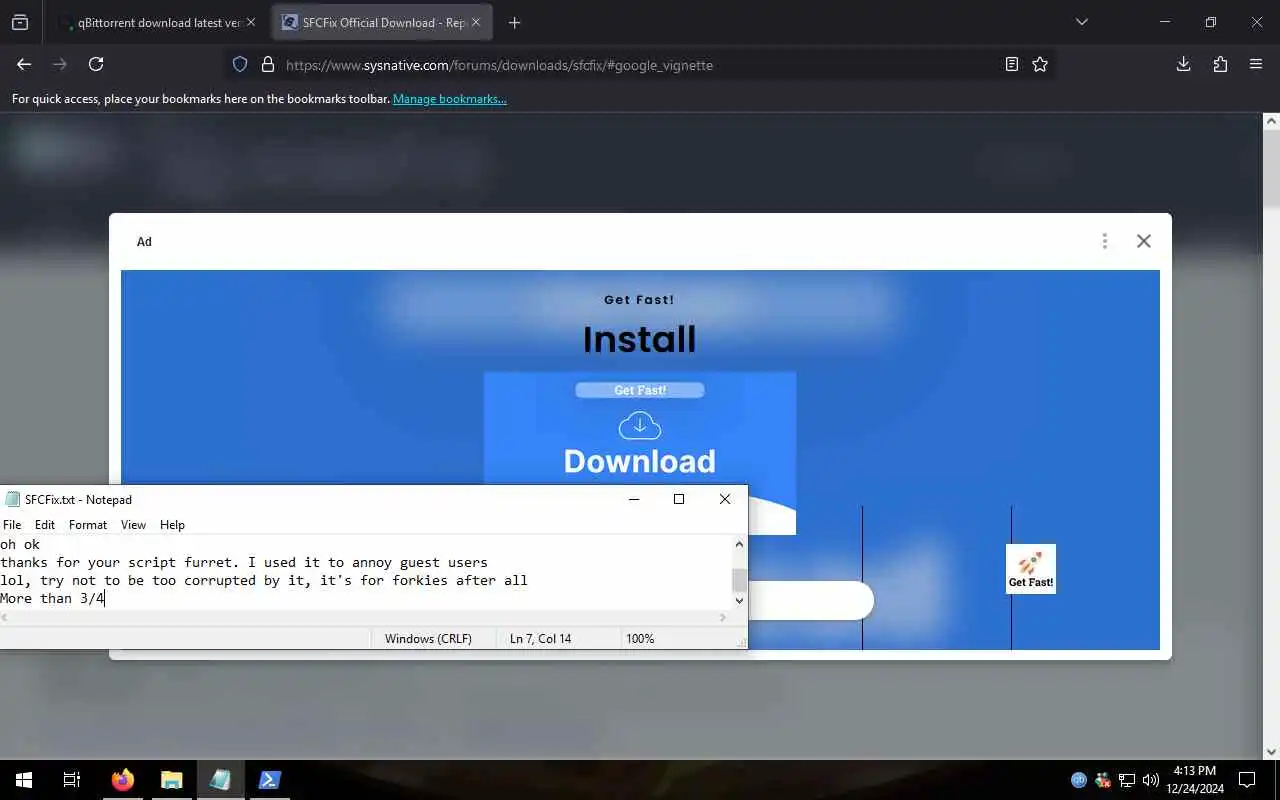Click Notepad horizontal scrollbar right arrow
The height and width of the screenshot is (800, 1280).
(723, 618)
